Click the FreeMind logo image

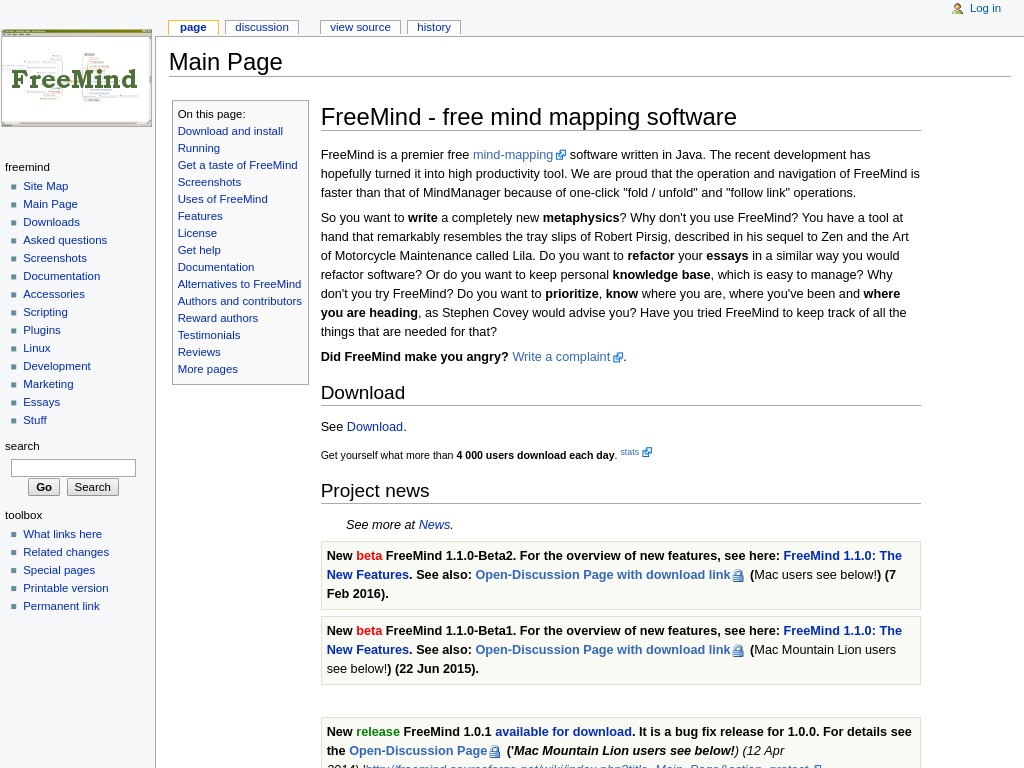(x=76, y=78)
